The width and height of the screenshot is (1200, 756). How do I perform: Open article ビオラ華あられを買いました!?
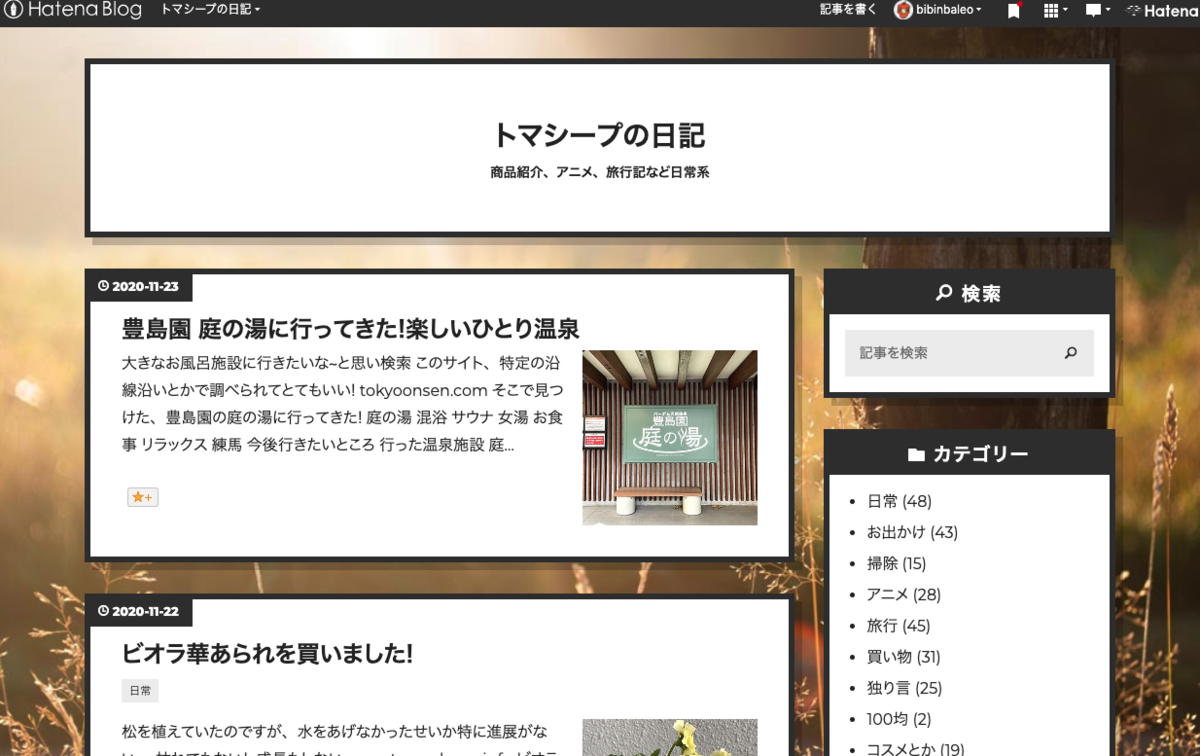267,654
